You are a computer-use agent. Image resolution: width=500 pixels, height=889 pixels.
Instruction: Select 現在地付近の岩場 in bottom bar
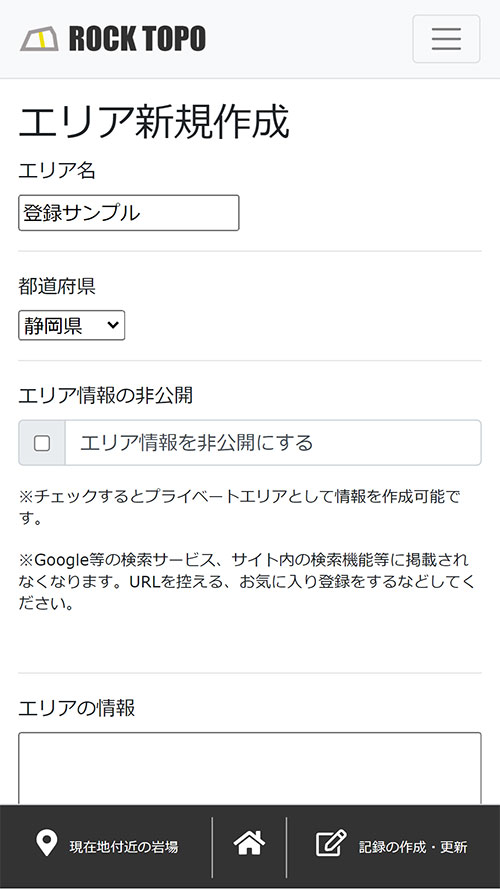coord(124,847)
